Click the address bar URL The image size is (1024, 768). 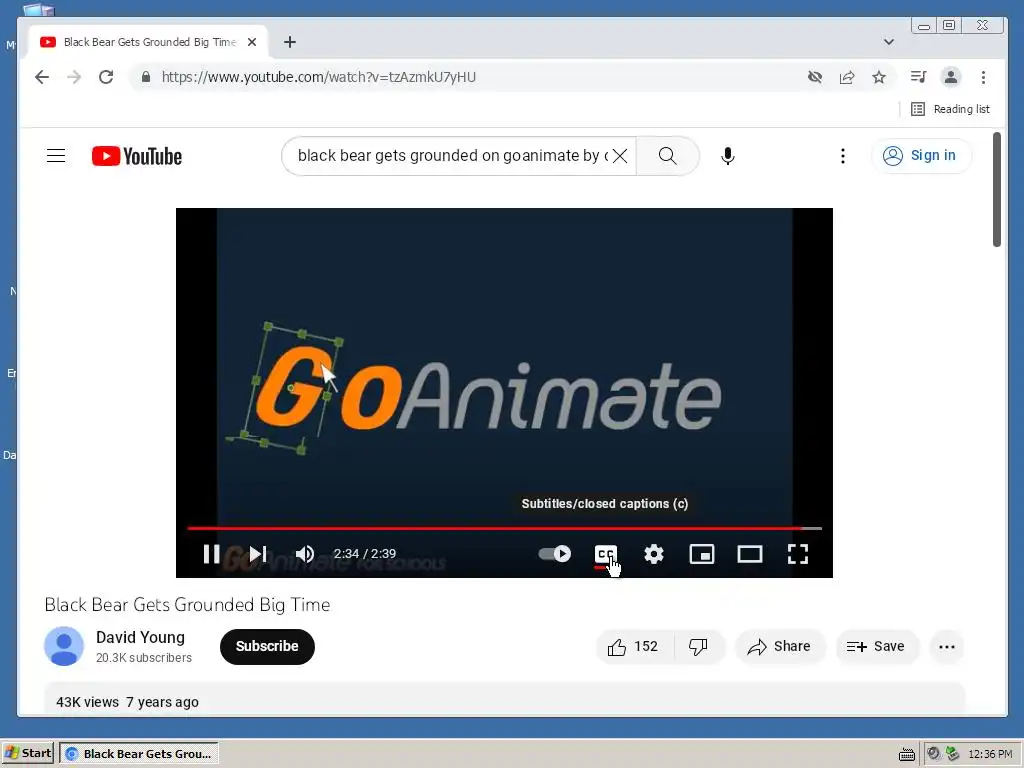[319, 77]
